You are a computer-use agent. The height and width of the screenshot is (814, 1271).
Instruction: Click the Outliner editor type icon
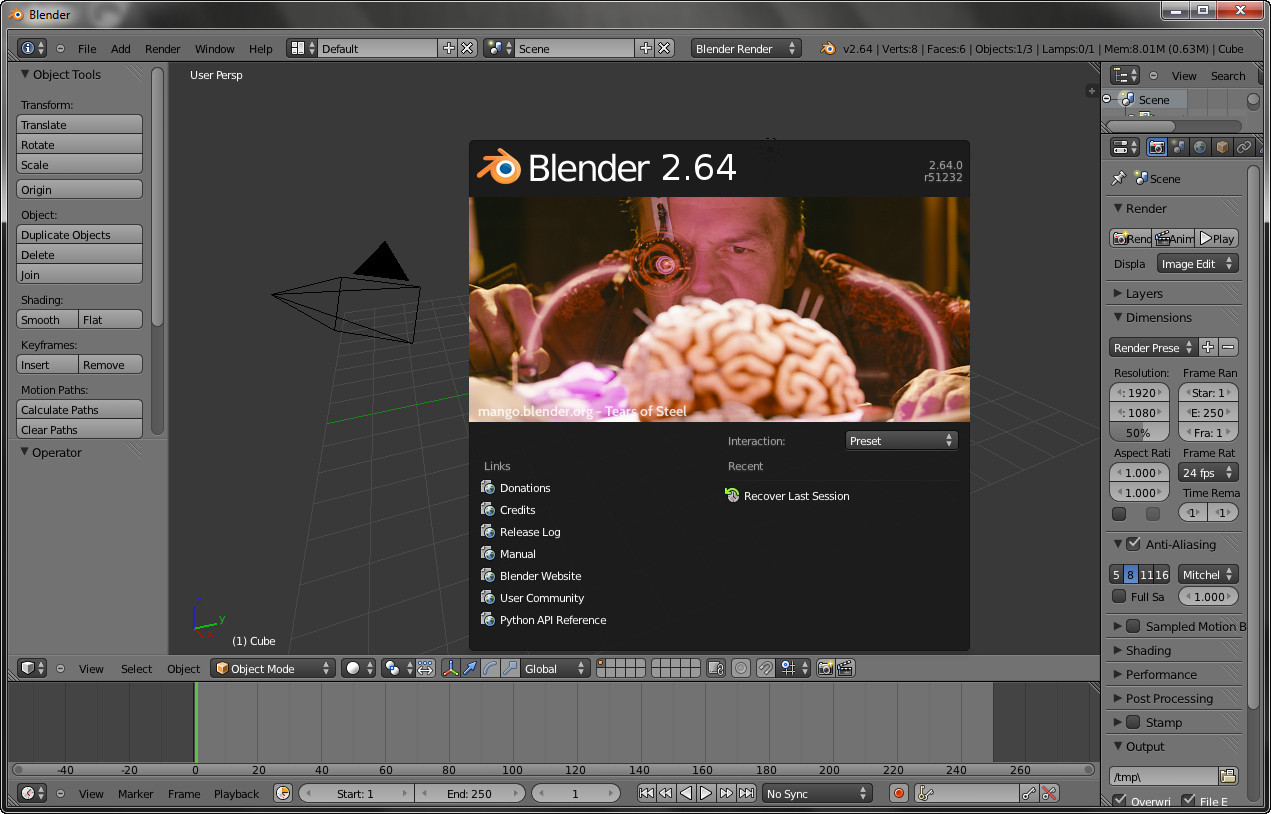1125,75
